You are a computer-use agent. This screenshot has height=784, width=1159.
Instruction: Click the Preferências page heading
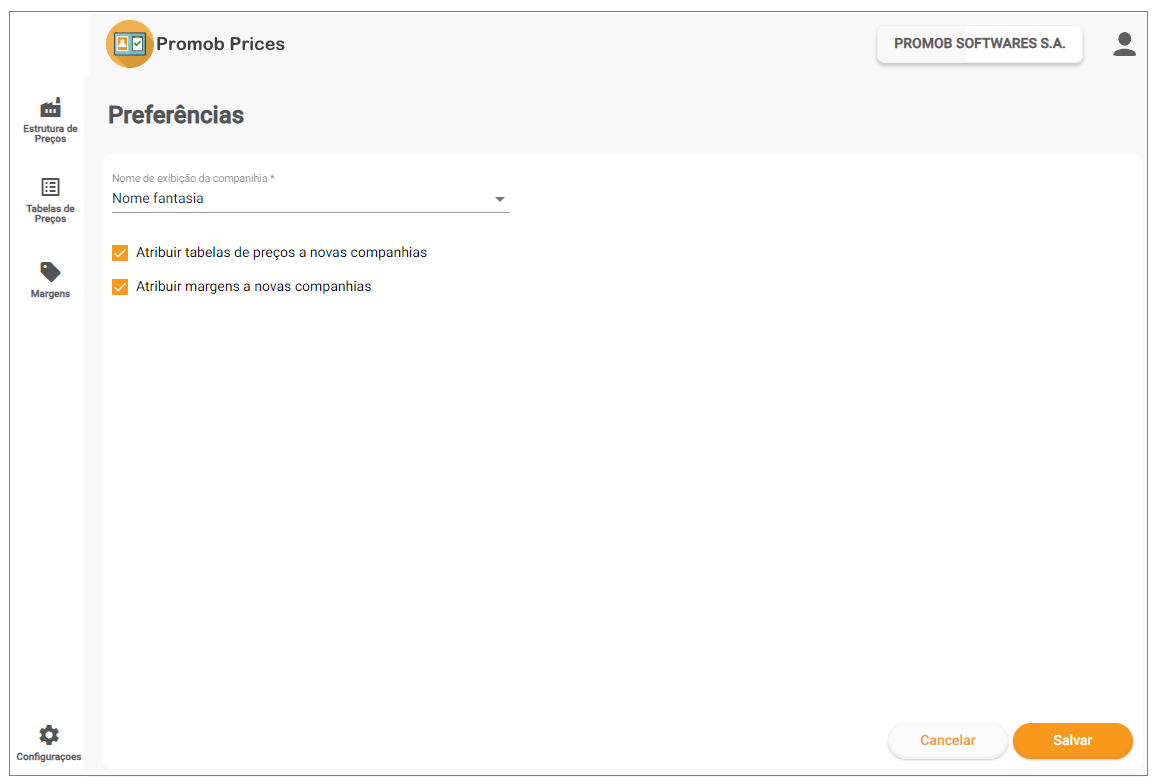pyautogui.click(x=176, y=115)
